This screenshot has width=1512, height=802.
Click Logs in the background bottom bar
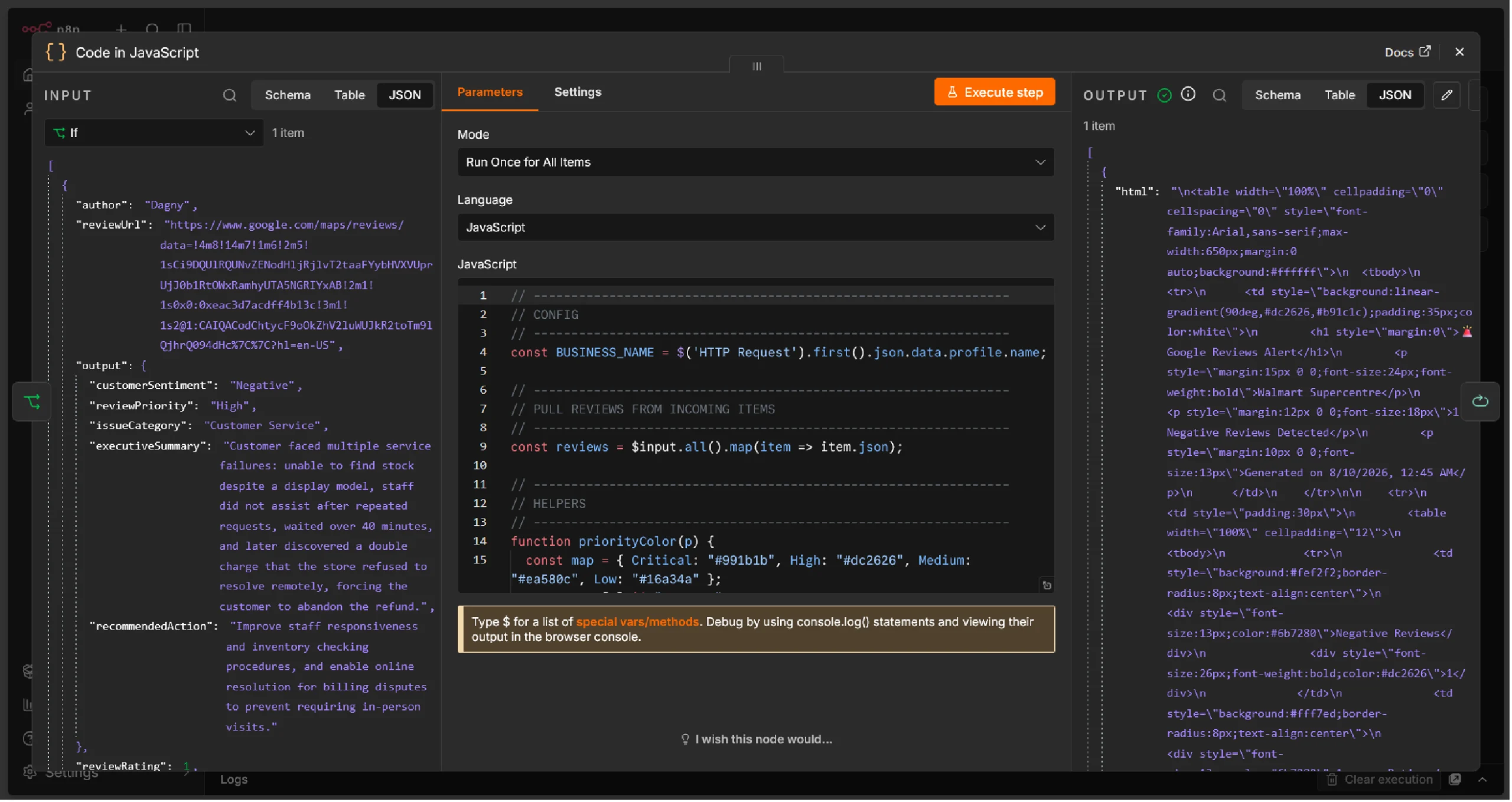click(x=234, y=780)
